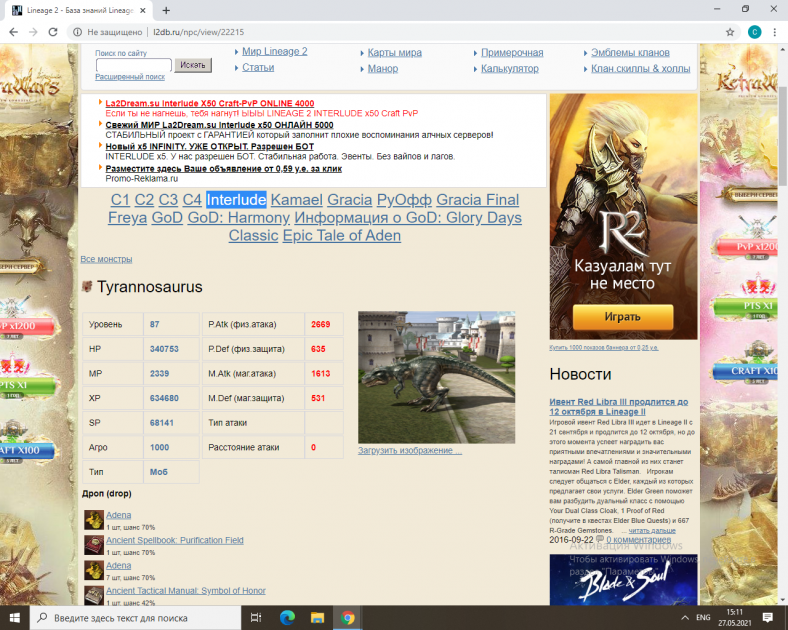Open Ancient Tactical Manual: Symbol of Honor

click(x=185, y=590)
